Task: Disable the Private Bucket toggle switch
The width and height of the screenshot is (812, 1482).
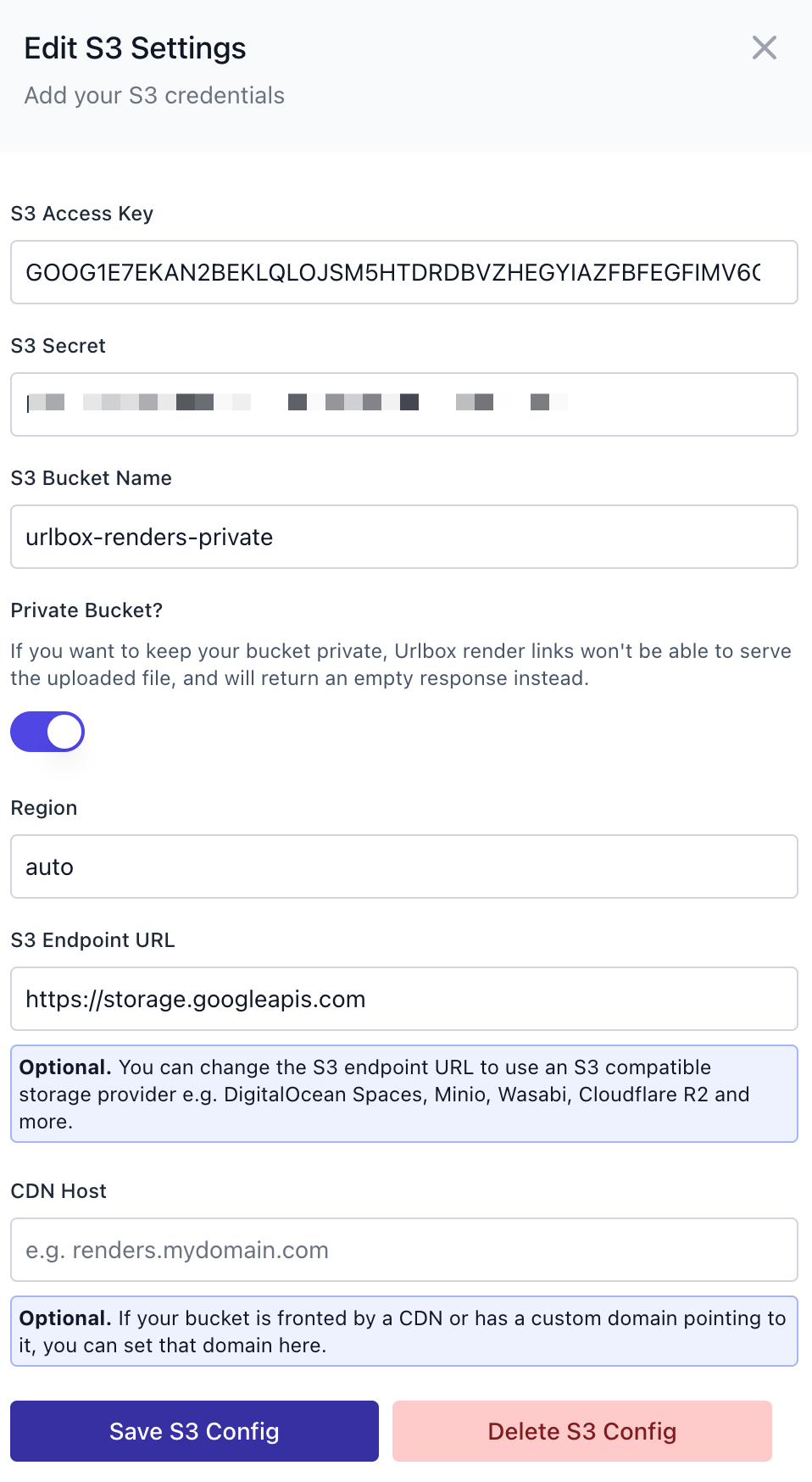Action: click(47, 732)
